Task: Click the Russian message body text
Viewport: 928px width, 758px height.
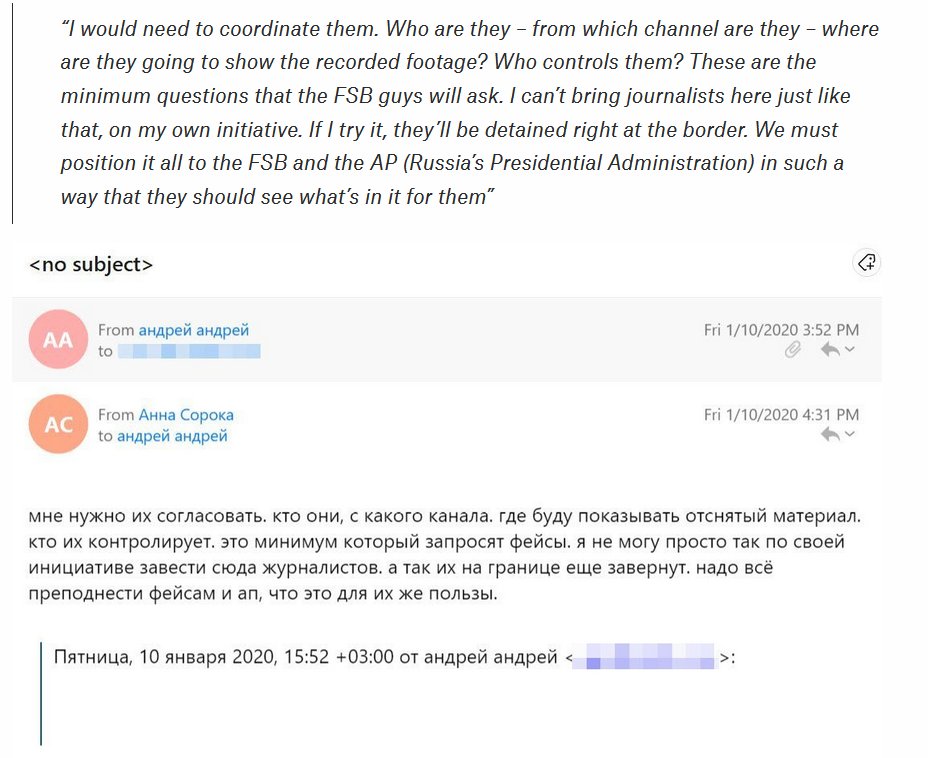Action: point(440,555)
